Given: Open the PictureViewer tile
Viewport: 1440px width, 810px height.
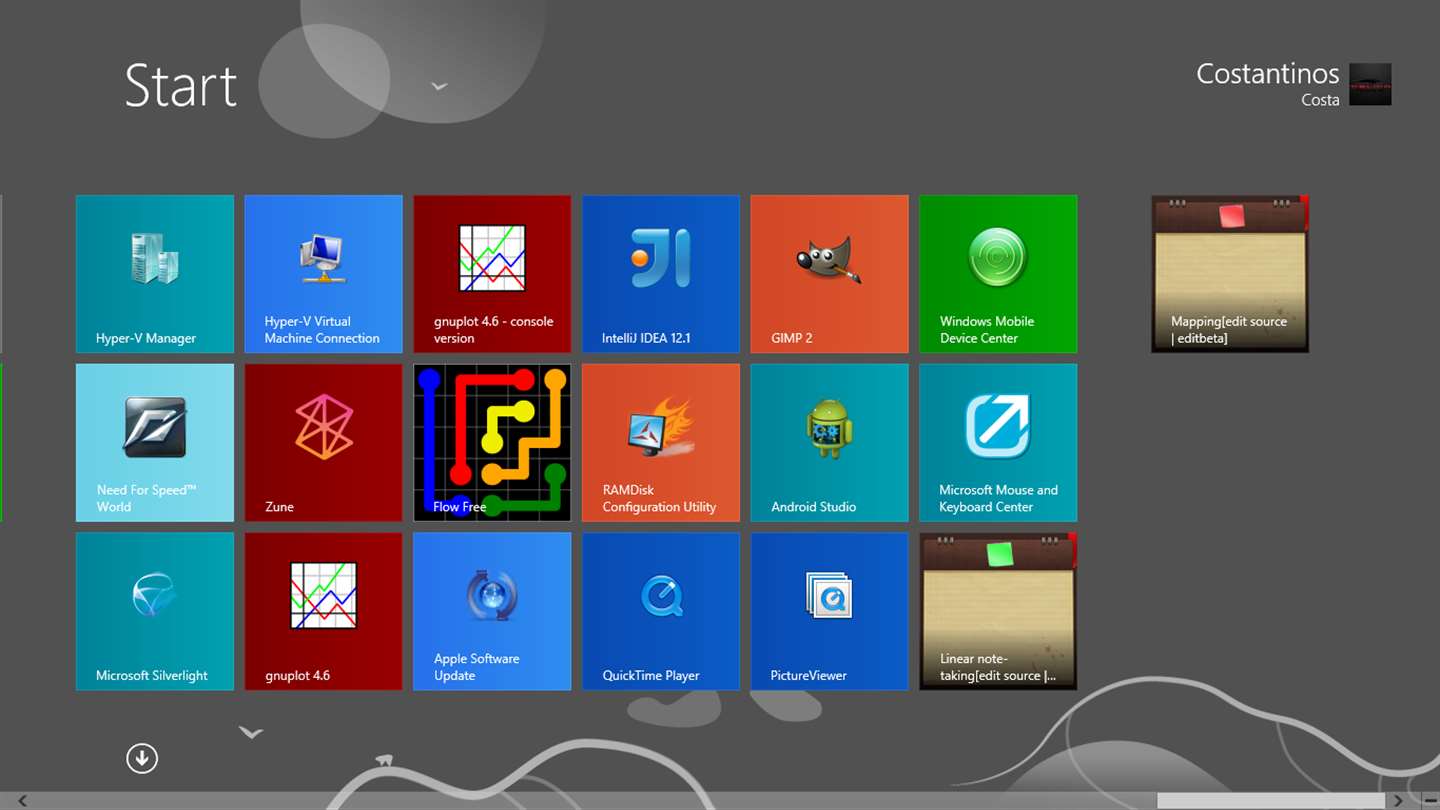Looking at the screenshot, I should pyautogui.click(x=830, y=611).
